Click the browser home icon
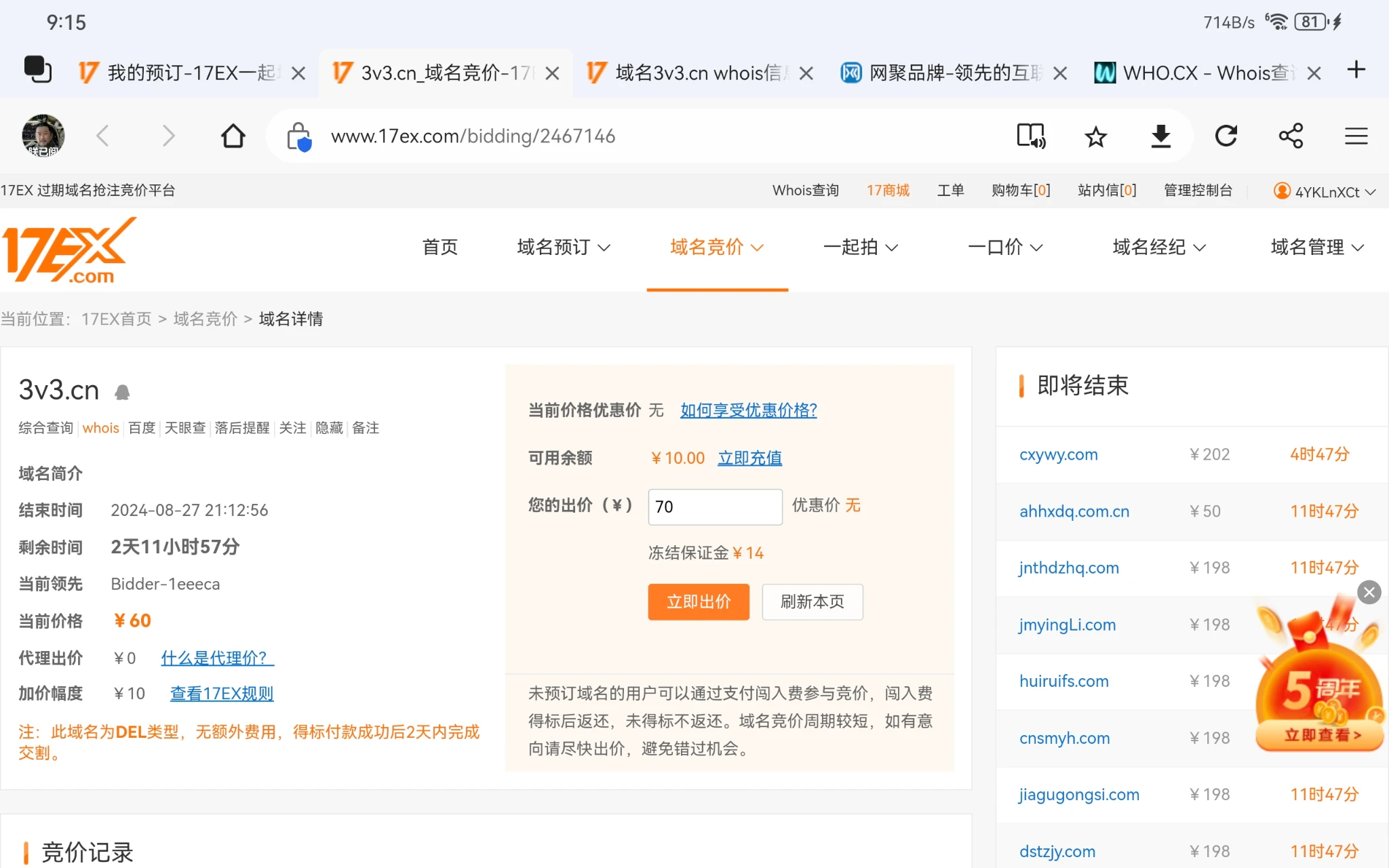This screenshot has width=1389, height=868. tap(233, 136)
